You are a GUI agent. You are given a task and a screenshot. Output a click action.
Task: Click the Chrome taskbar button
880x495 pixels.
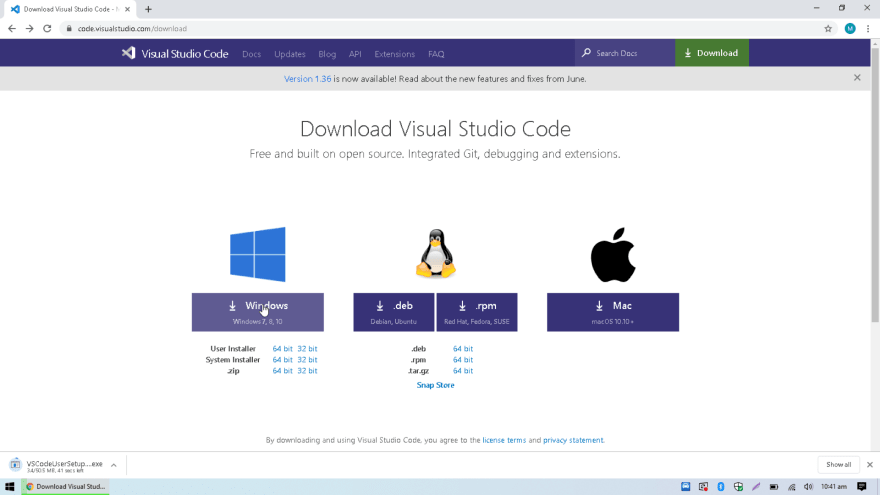(x=66, y=487)
